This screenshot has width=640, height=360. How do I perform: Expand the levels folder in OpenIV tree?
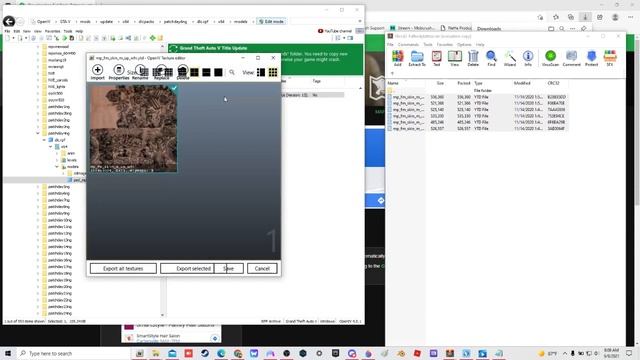point(57,160)
